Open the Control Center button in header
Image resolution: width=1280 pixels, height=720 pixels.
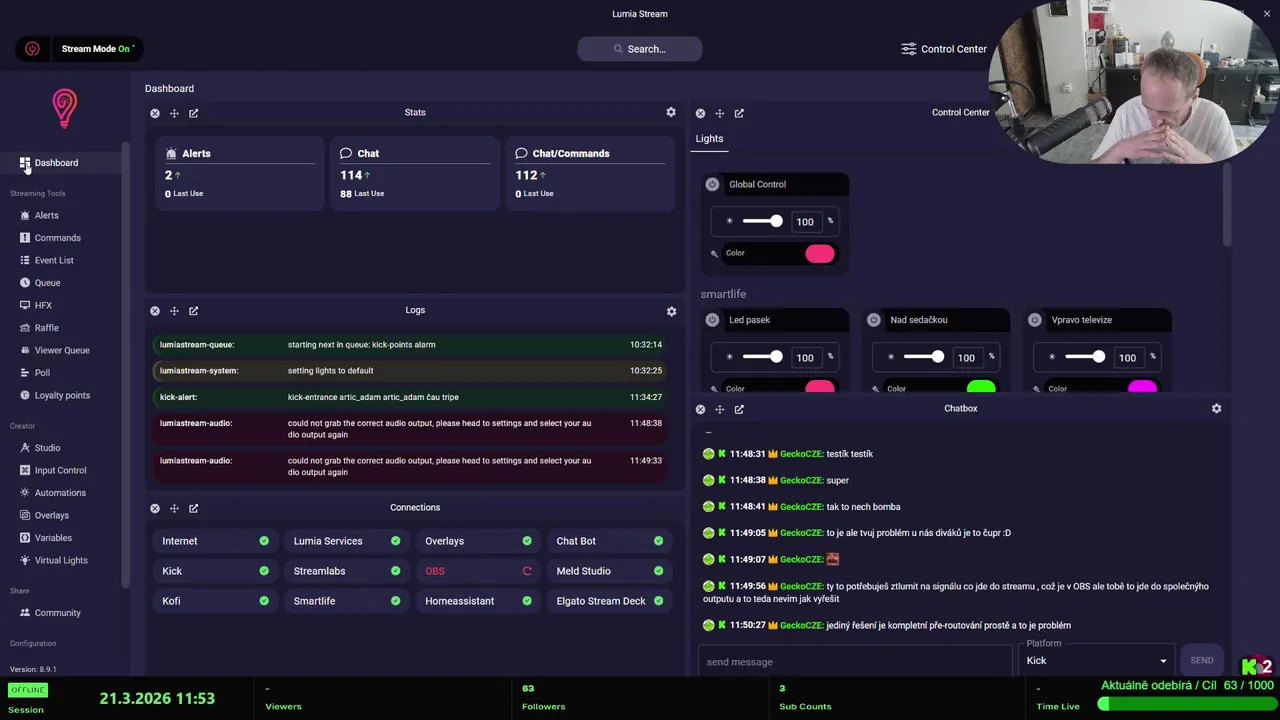[944, 48]
